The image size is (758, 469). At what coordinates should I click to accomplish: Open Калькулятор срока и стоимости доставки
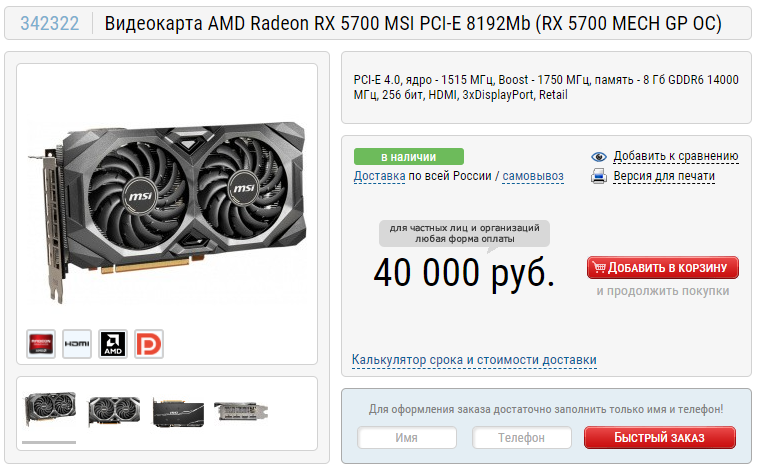point(474,360)
